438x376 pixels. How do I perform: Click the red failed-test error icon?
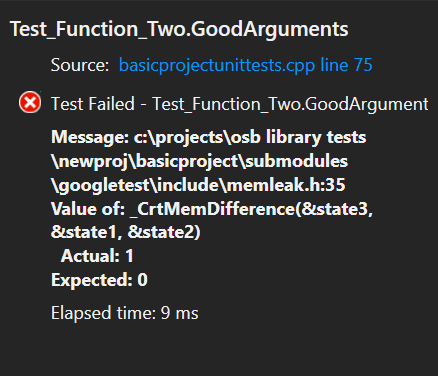(30, 102)
